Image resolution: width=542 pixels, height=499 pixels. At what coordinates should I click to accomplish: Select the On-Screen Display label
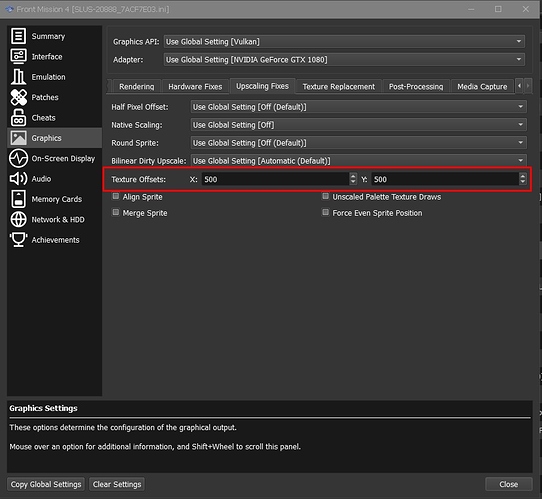[x=63, y=159]
